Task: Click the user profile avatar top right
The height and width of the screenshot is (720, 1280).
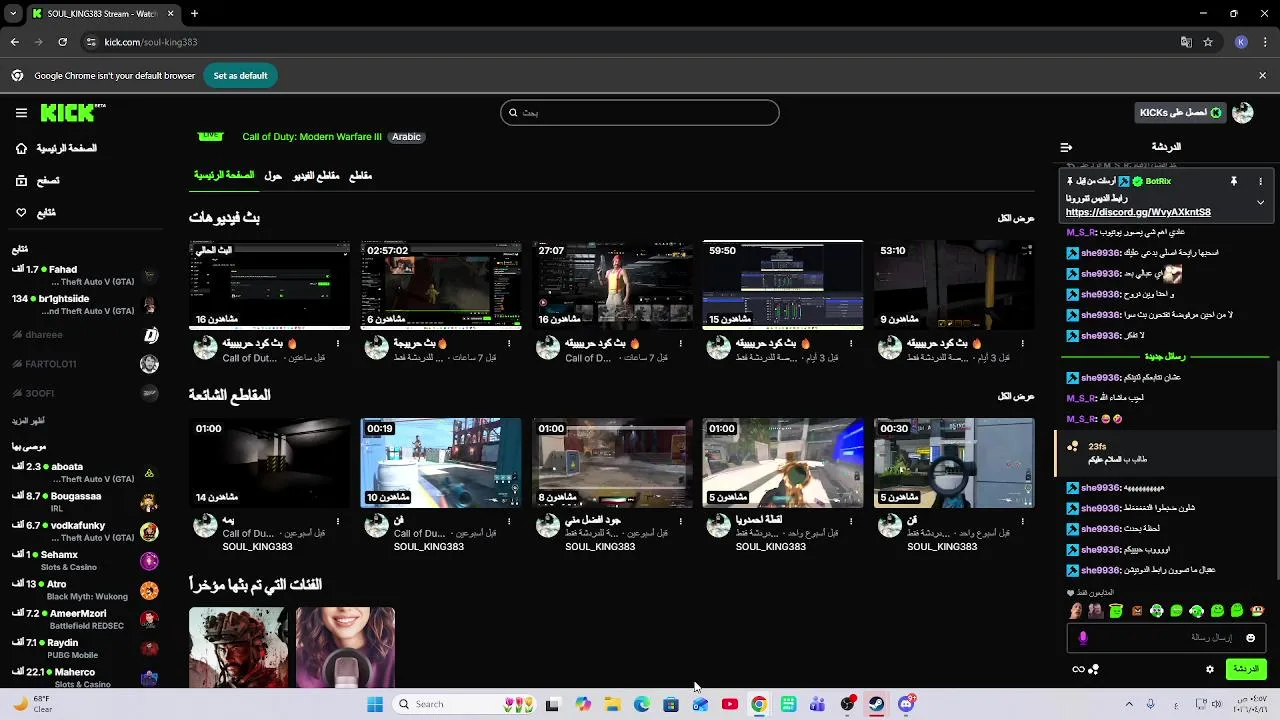Action: click(x=1242, y=113)
